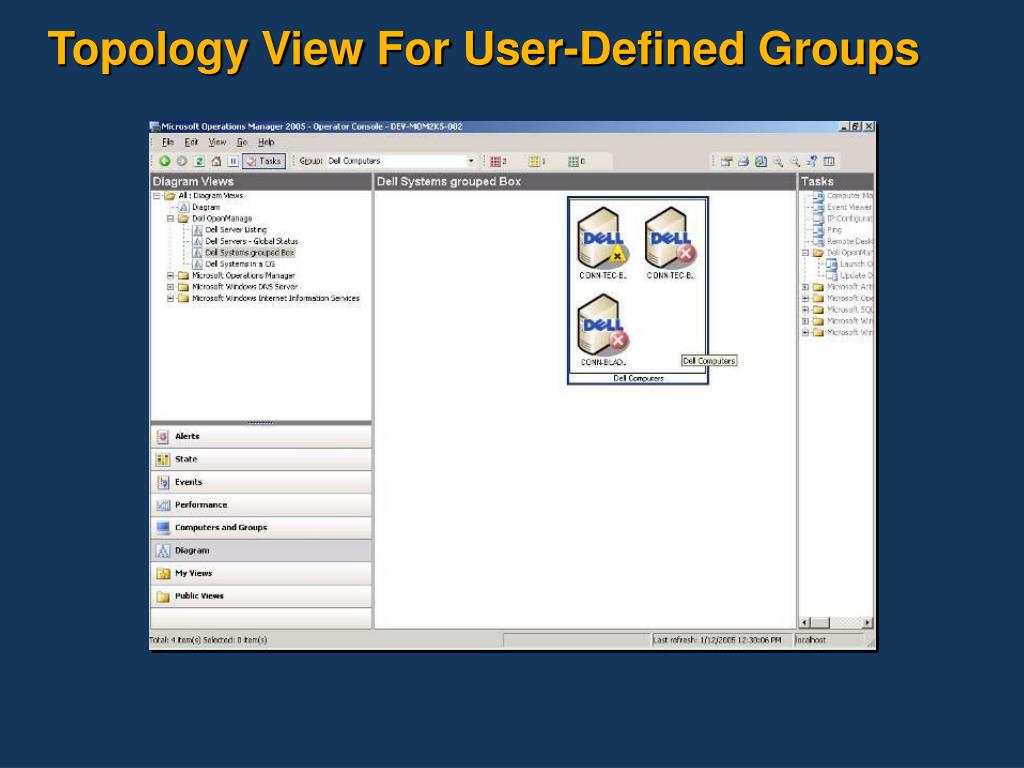Run the Event Viewer task

tap(849, 207)
